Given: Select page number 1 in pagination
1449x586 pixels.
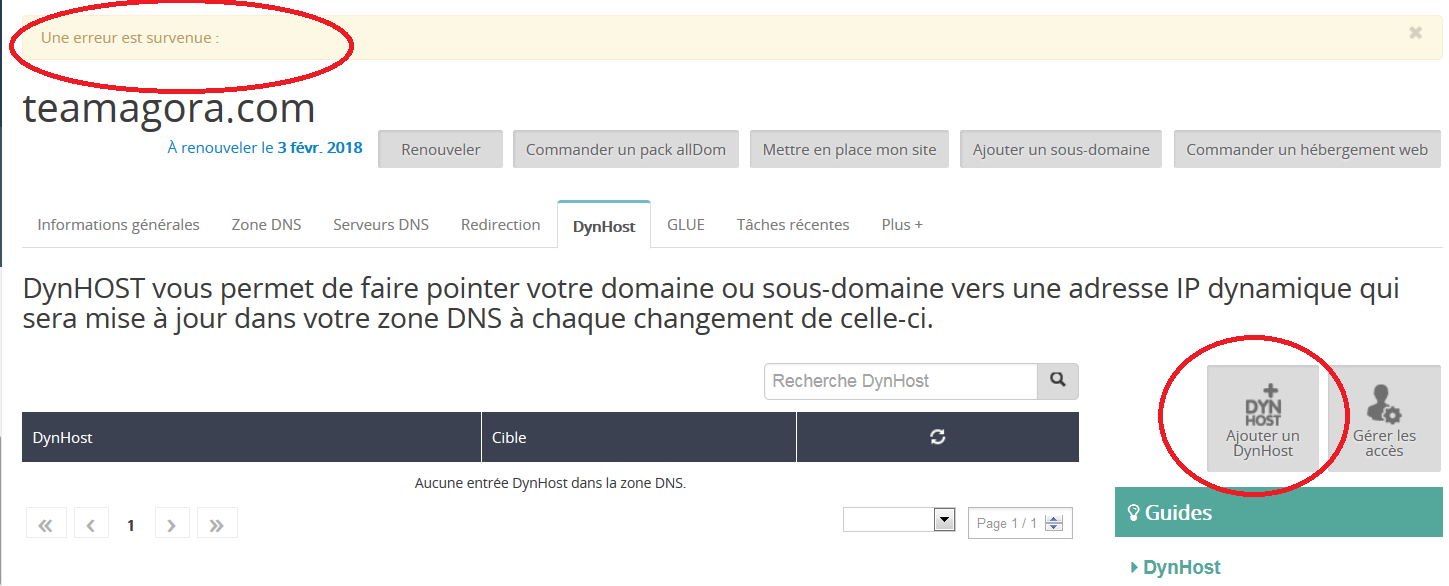Looking at the screenshot, I should 131,524.
